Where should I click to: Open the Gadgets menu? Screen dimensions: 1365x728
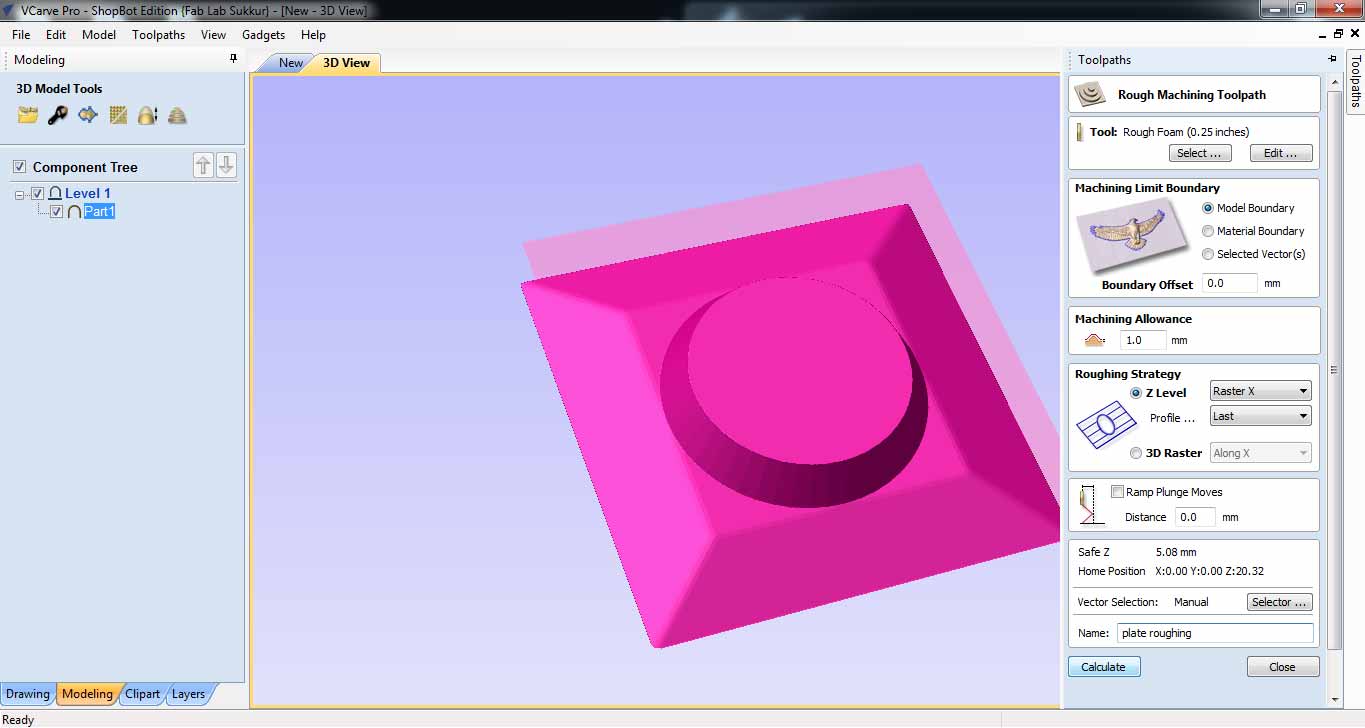click(x=263, y=34)
